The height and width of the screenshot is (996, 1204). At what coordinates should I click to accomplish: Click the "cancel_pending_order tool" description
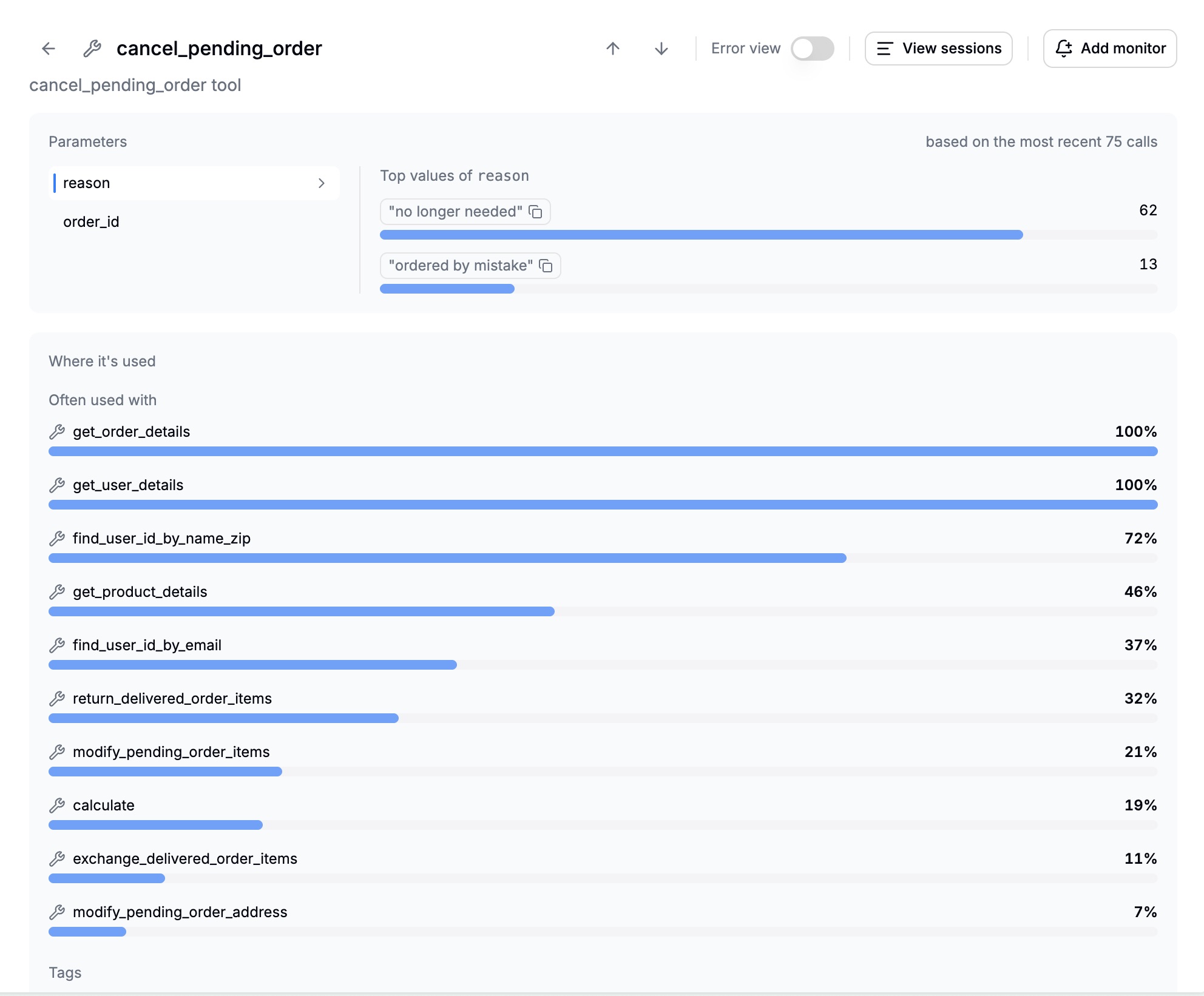(x=135, y=85)
